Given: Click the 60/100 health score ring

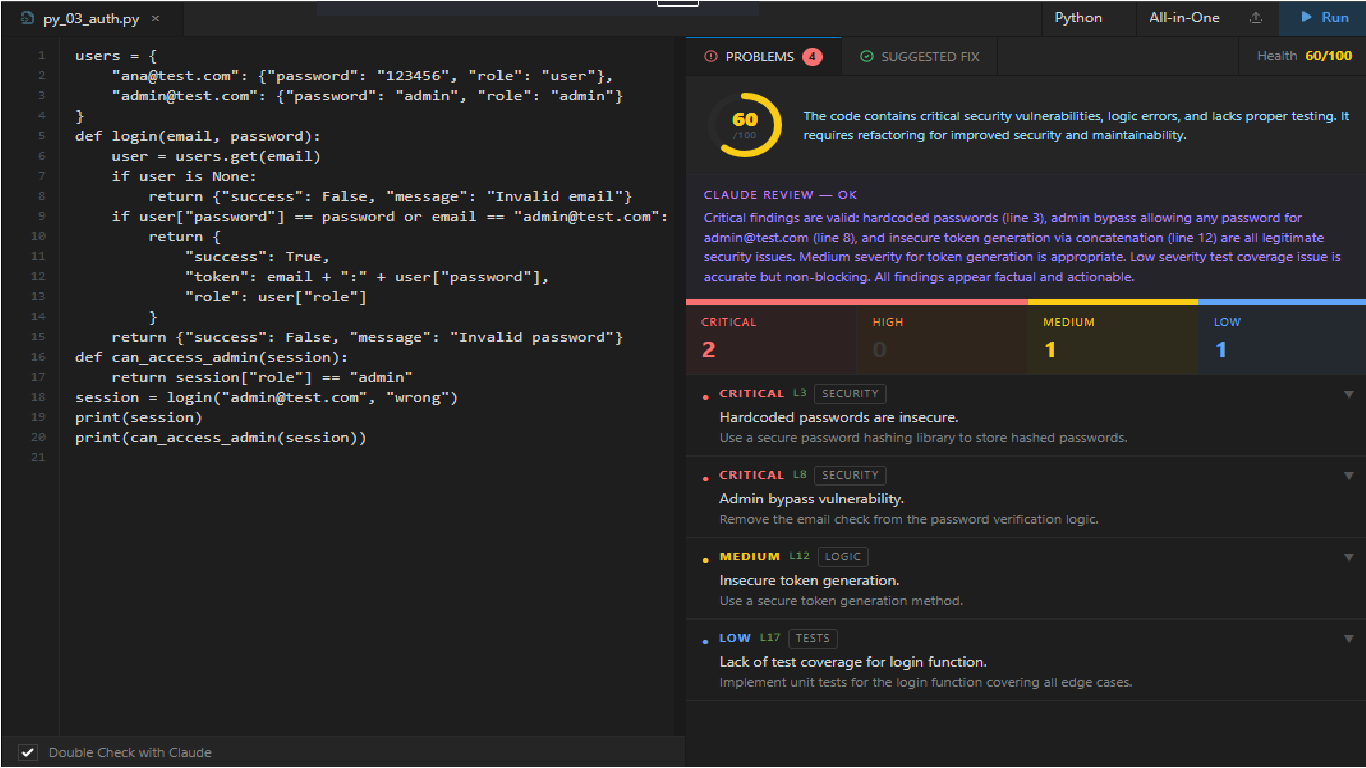Looking at the screenshot, I should click(x=745, y=125).
